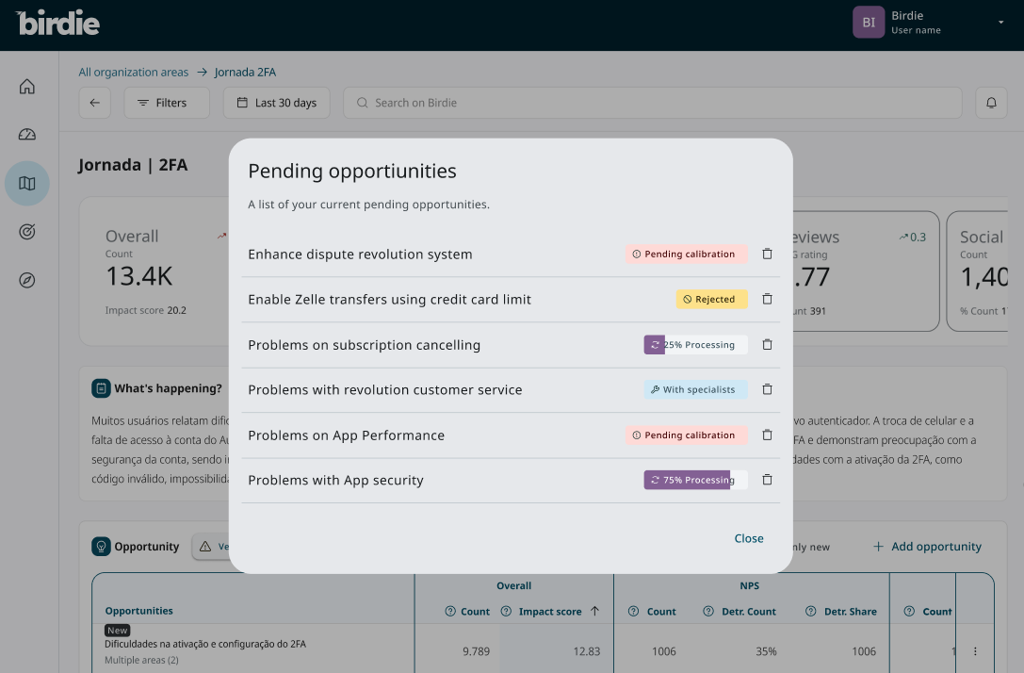Delete 'Problems with App security' opportunity
Screen dimensions: 1024x673
(767, 480)
